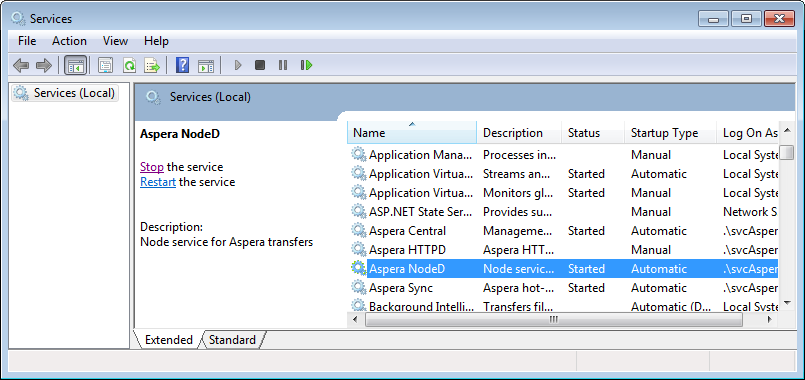Open the View menu
Image resolution: width=805 pixels, height=380 pixels.
click(116, 41)
